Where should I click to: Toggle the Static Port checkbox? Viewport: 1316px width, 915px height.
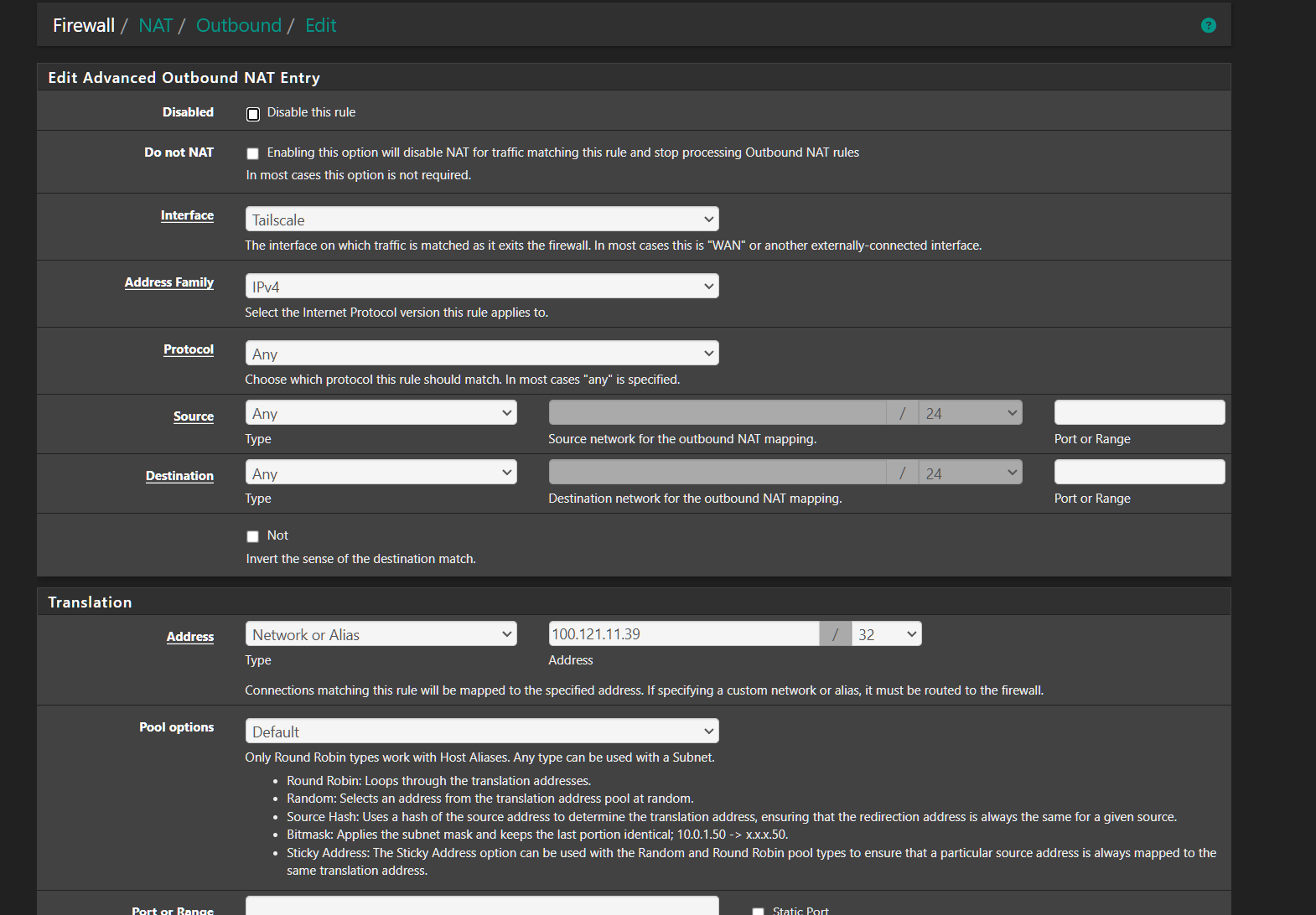pyautogui.click(x=758, y=911)
